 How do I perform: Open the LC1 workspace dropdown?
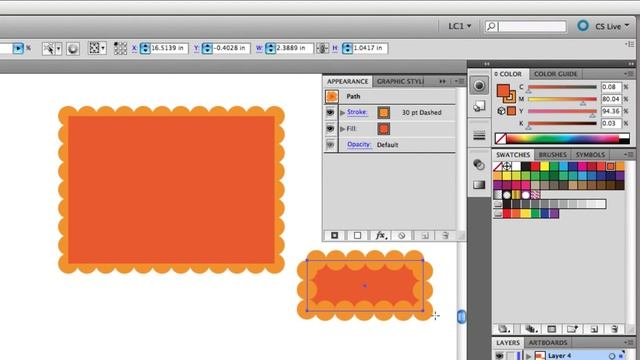point(460,26)
